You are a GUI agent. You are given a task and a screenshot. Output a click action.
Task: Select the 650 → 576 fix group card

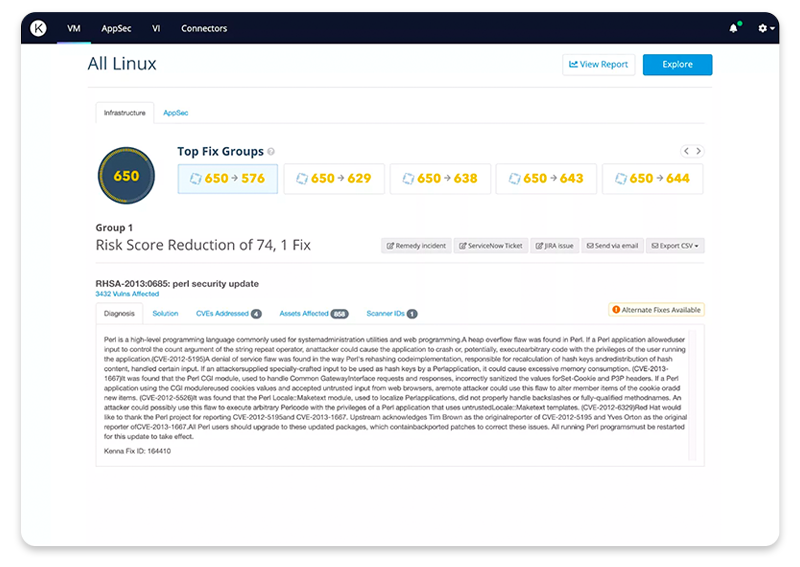coord(228,179)
